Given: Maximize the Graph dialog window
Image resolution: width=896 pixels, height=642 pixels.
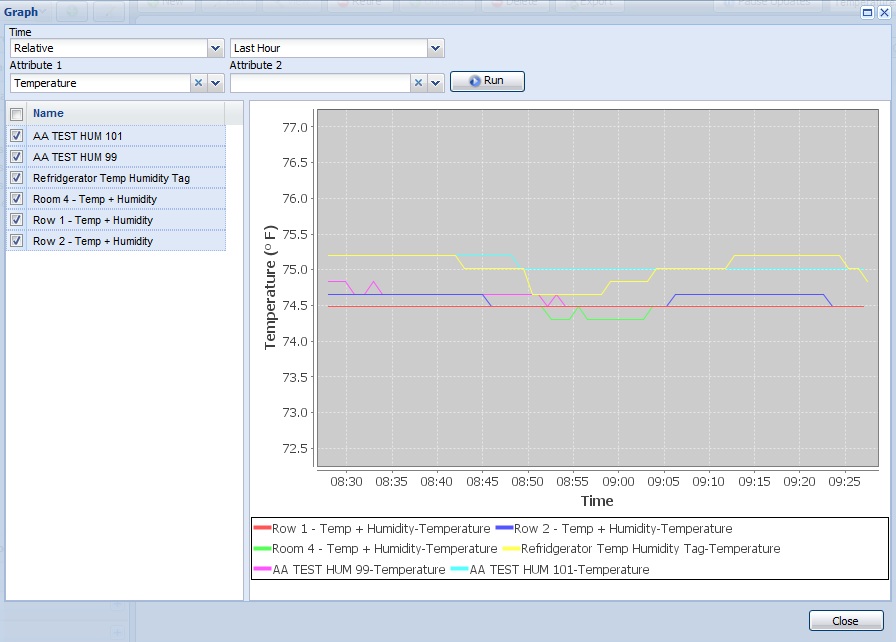Looking at the screenshot, I should click(x=867, y=12).
